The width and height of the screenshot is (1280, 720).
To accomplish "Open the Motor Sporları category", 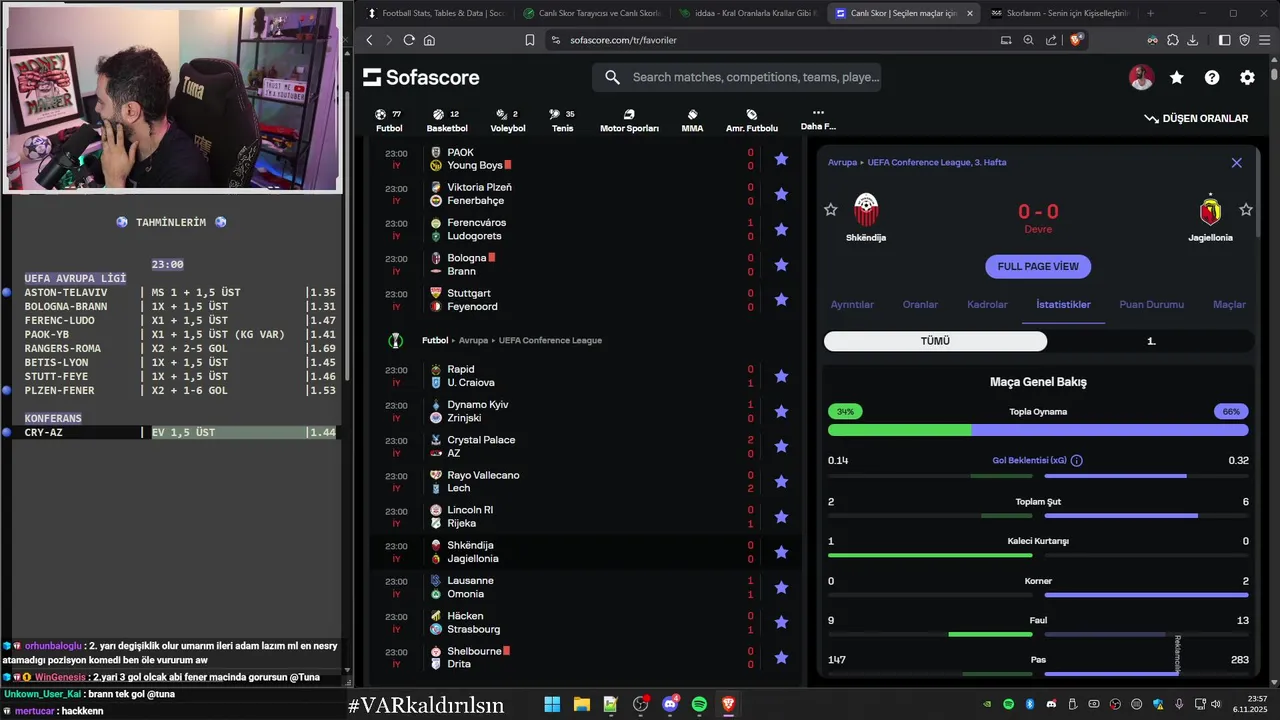I will click(x=629, y=121).
